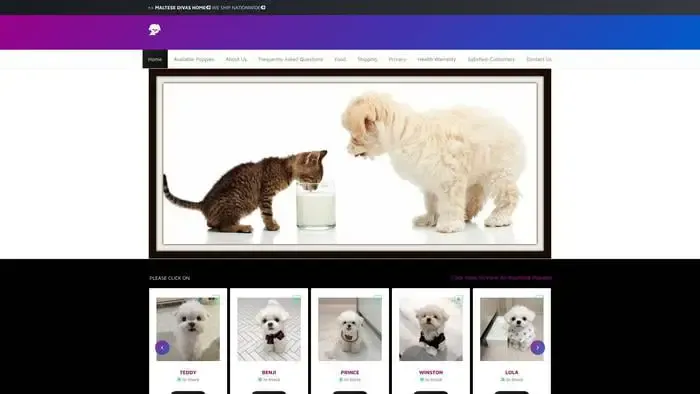
Task: Open Satisfied Customers menu item
Action: 491,59
